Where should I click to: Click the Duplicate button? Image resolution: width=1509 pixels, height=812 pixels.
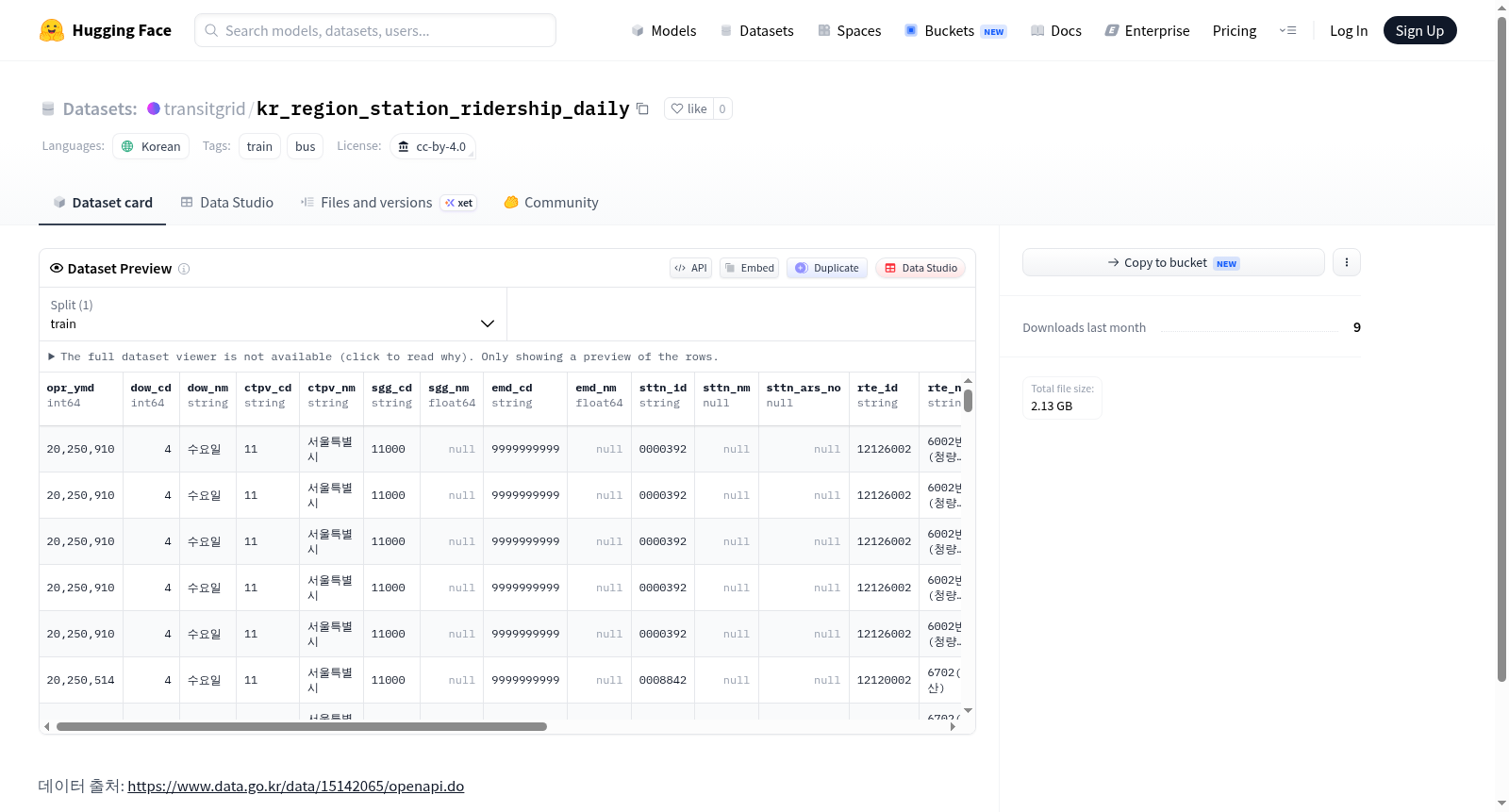pos(827,268)
